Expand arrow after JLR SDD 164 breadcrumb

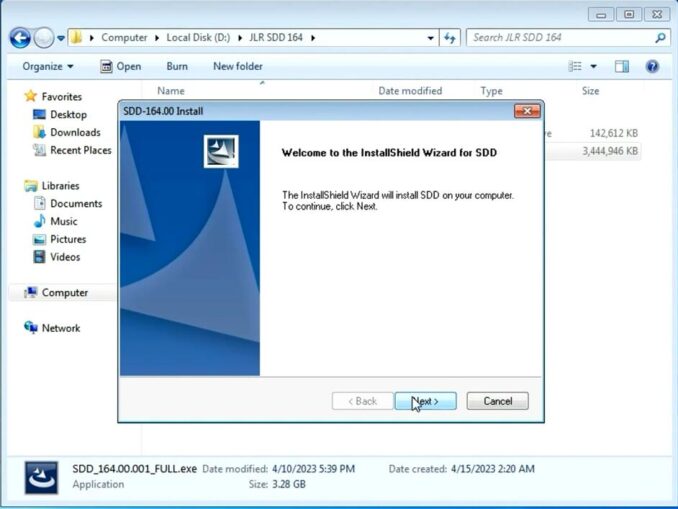click(x=313, y=38)
